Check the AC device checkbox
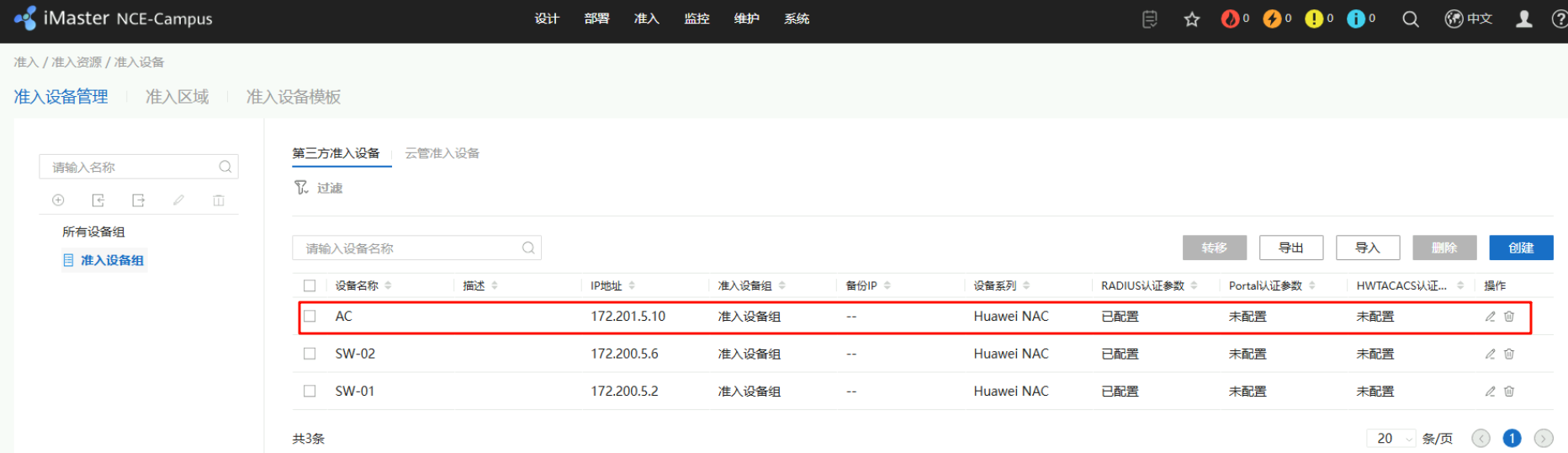 click(310, 317)
